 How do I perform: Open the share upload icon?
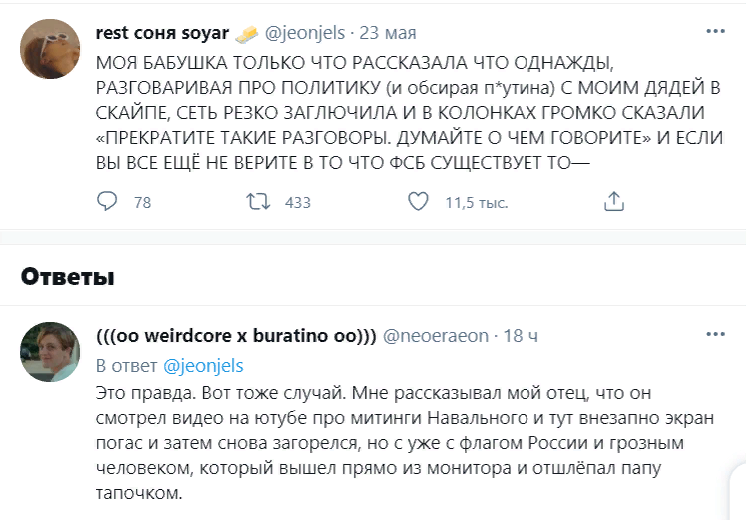point(614,201)
